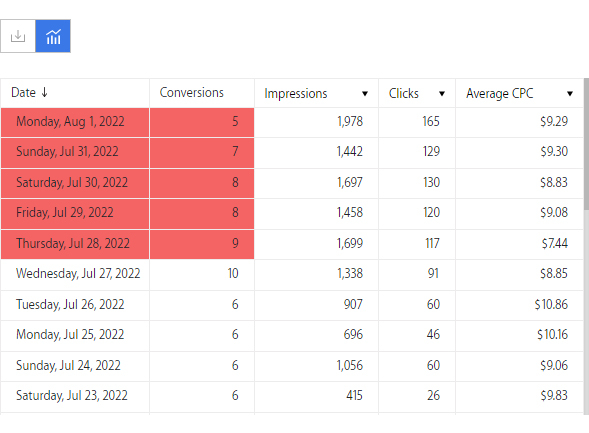This screenshot has height=433, width=589.
Task: Open the Clicks column dropdown arrow
Action: (x=442, y=94)
